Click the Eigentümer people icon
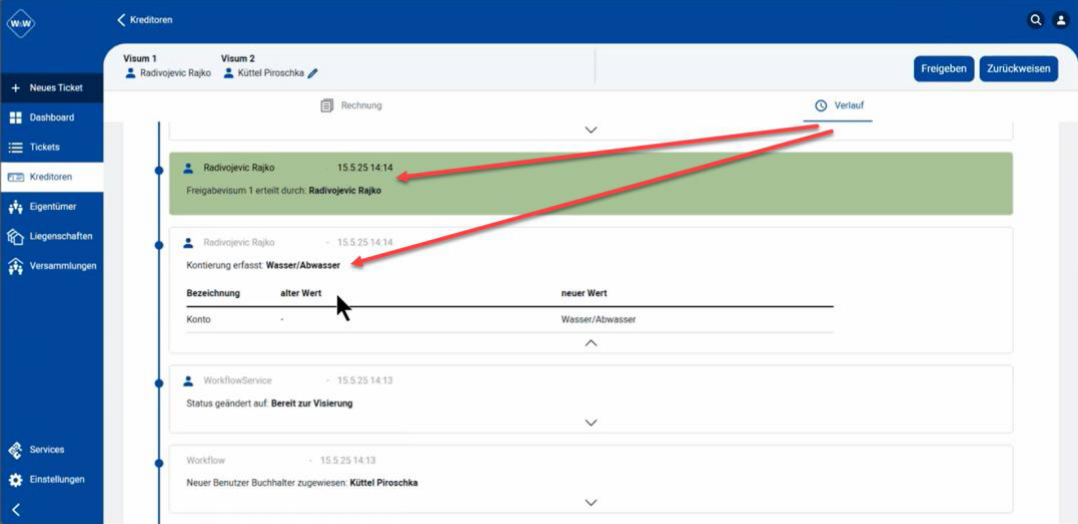The height and width of the screenshot is (524, 1078). click(x=15, y=206)
